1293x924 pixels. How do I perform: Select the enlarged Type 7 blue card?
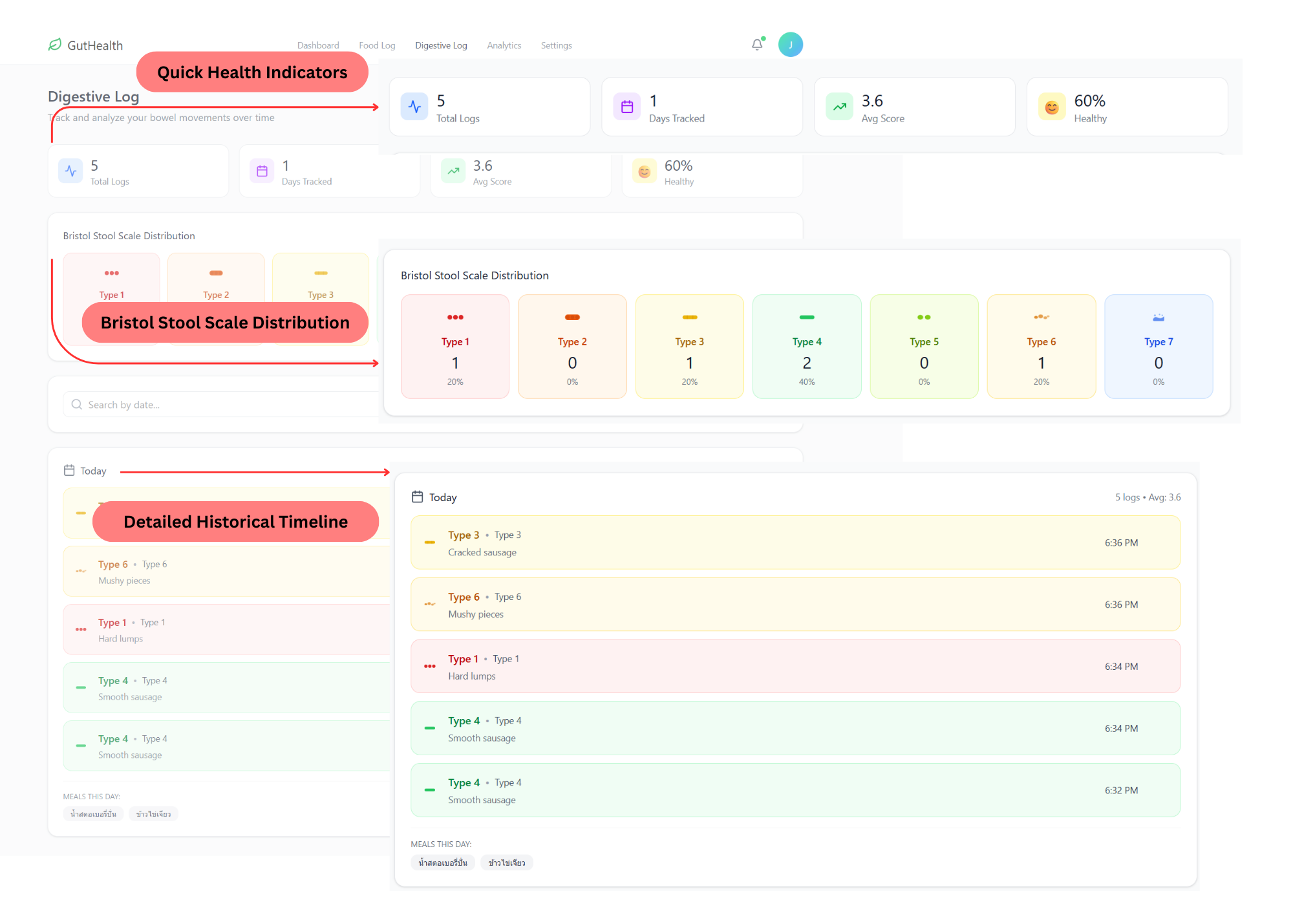(x=1158, y=347)
